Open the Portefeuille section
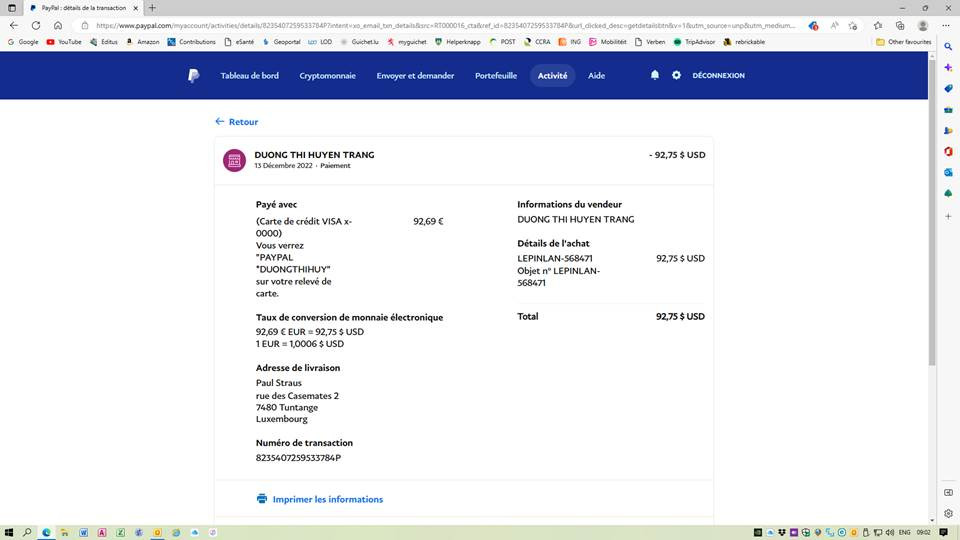The height and width of the screenshot is (540, 960). coord(496,76)
